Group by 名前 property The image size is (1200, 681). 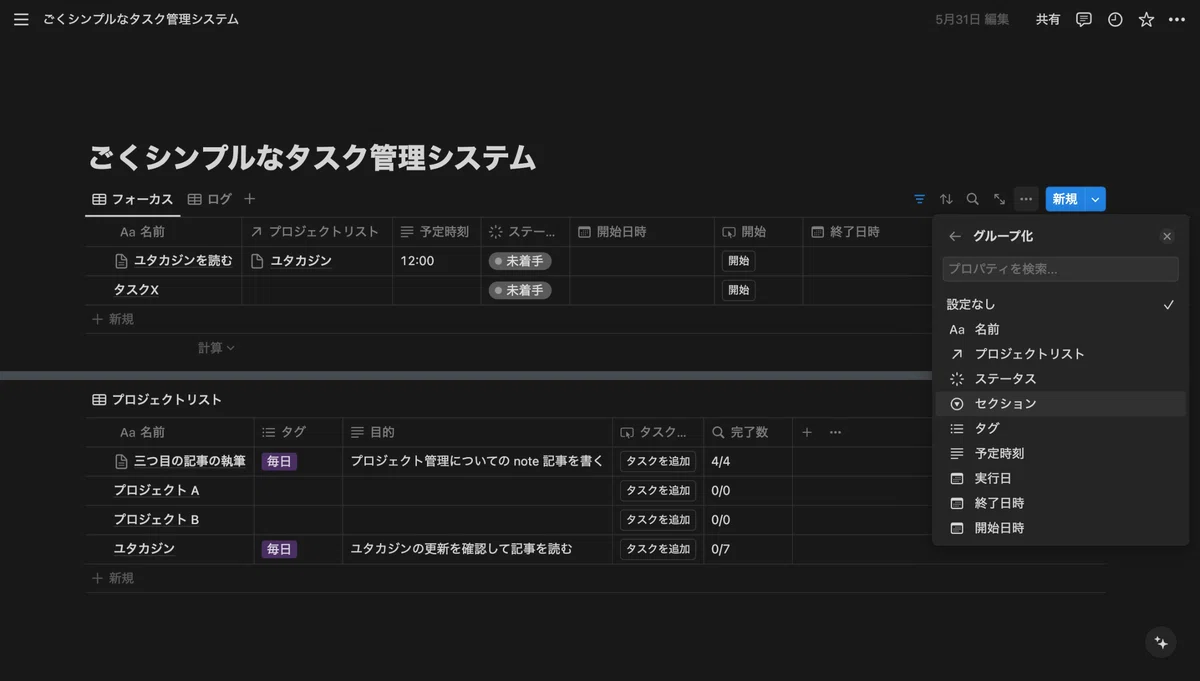[1060, 329]
